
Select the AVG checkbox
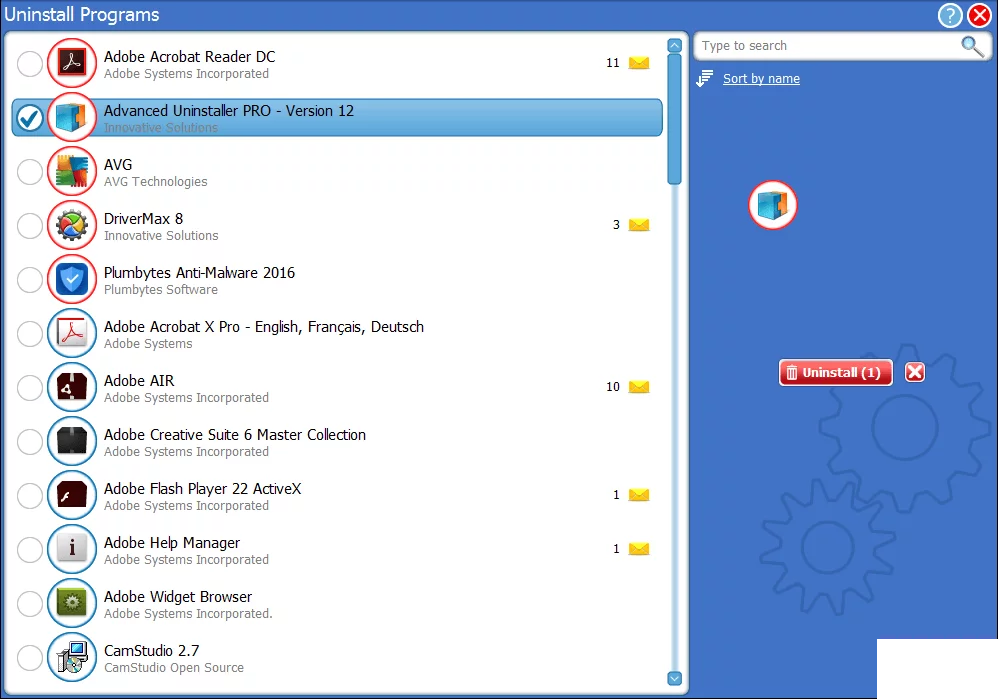(30, 172)
